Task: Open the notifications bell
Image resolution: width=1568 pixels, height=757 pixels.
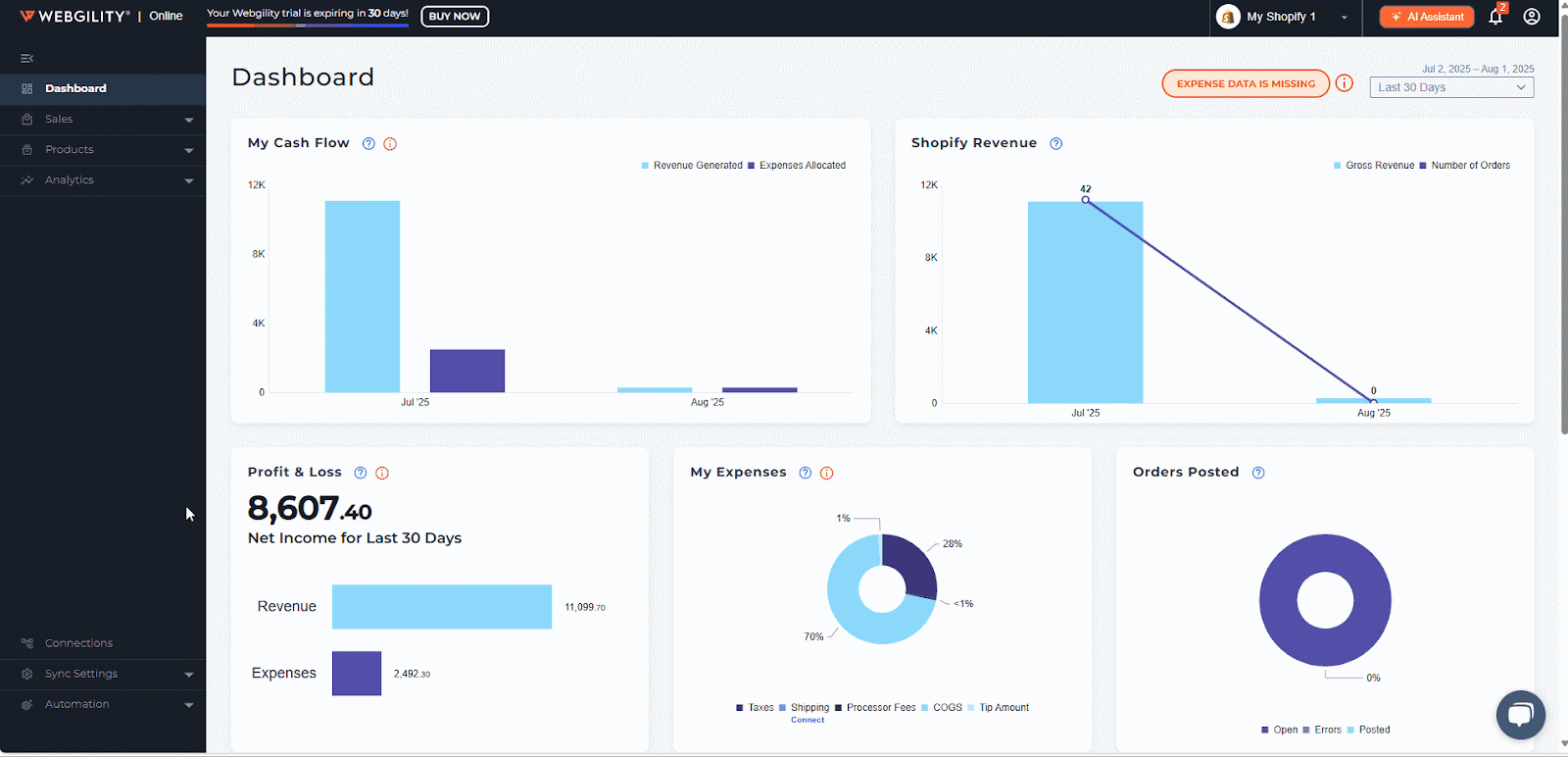Action: [x=1495, y=17]
